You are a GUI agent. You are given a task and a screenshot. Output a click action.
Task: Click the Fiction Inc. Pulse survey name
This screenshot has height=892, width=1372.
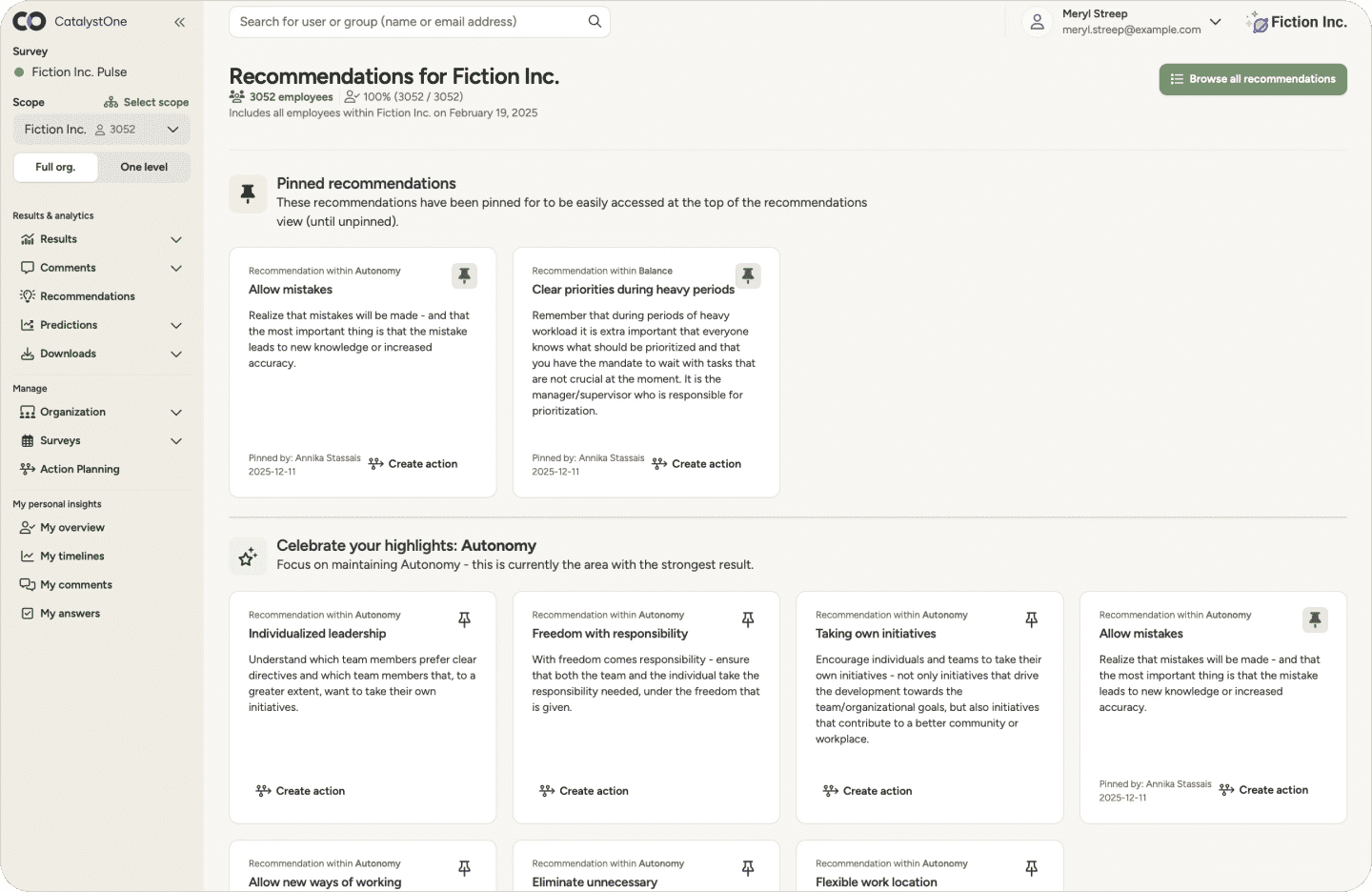point(79,71)
